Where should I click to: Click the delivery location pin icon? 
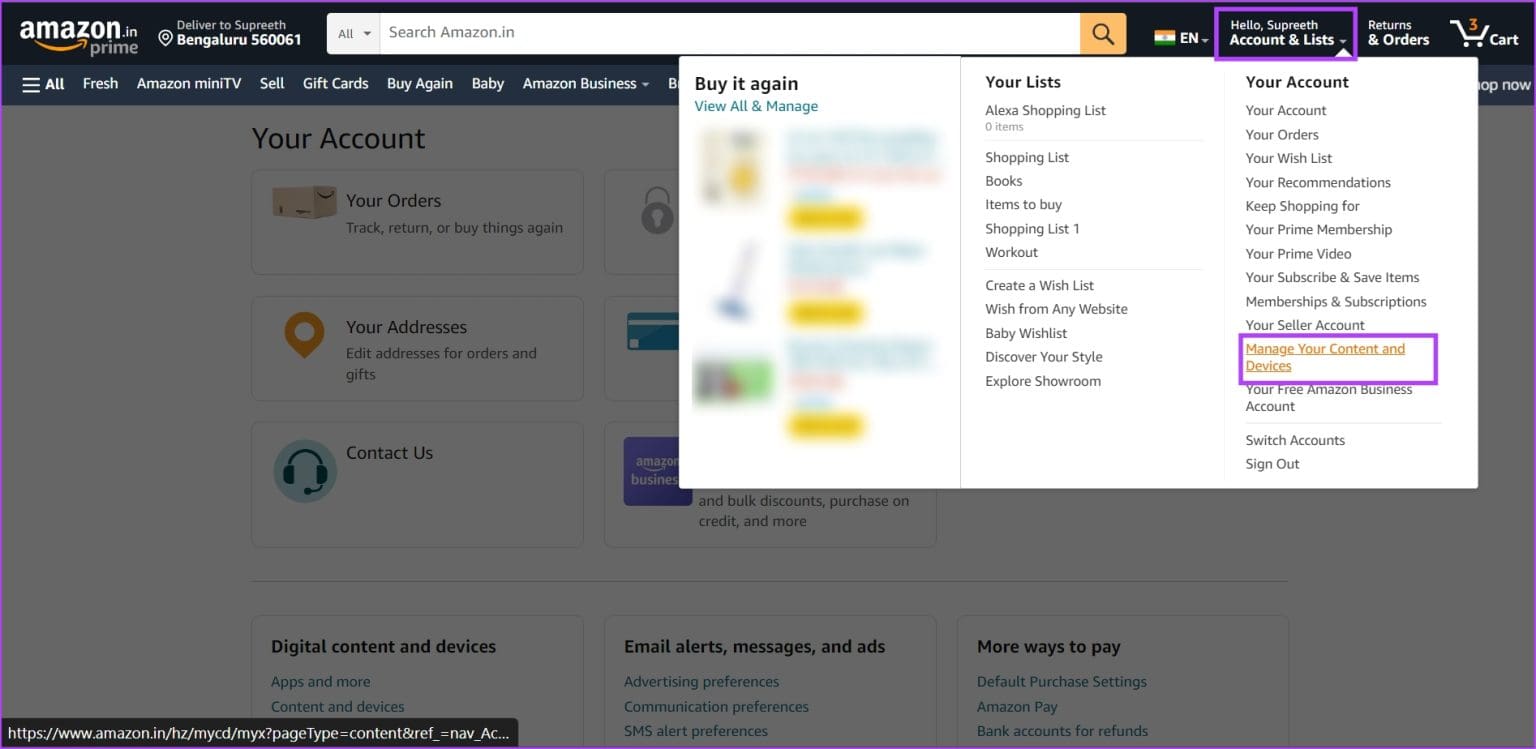[166, 39]
